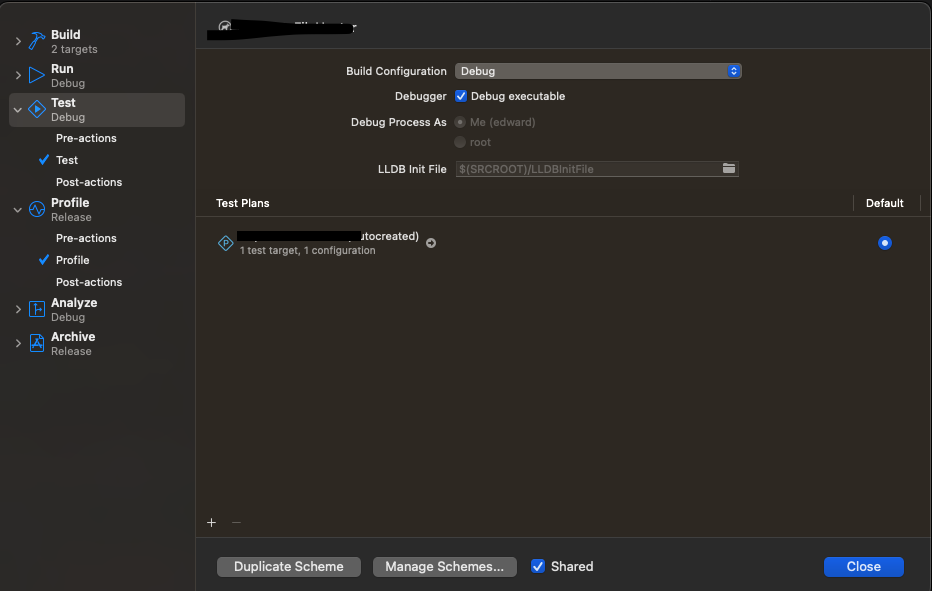932x591 pixels.
Task: Click the Run play icon
Action: (37, 75)
